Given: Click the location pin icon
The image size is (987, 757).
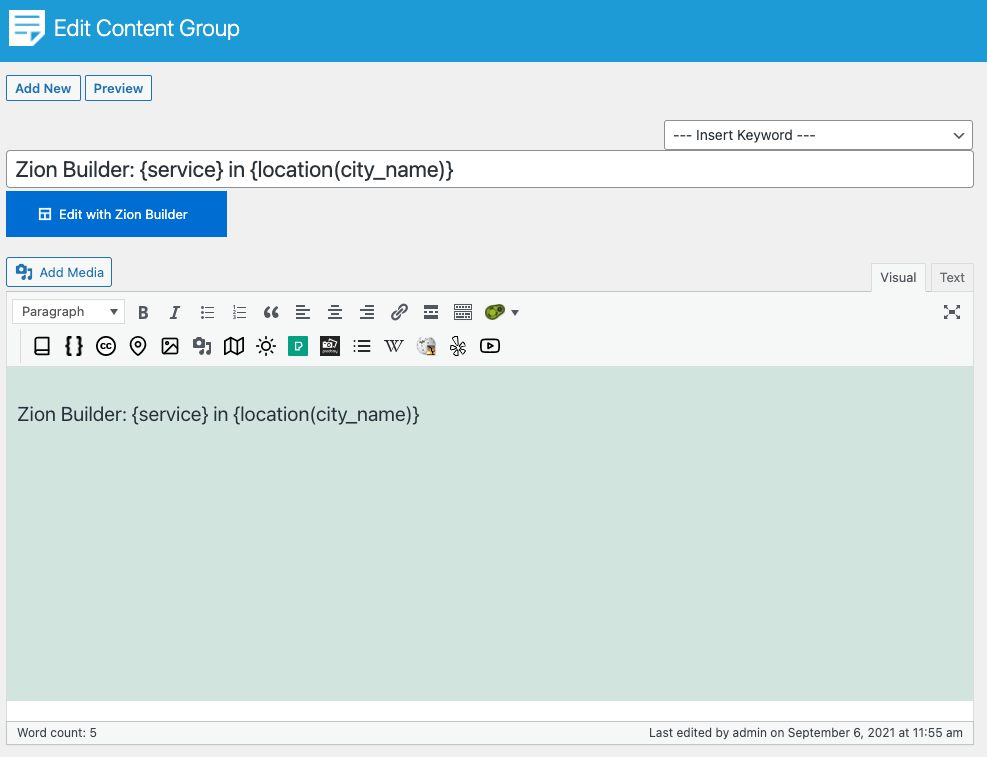Looking at the screenshot, I should (x=138, y=346).
